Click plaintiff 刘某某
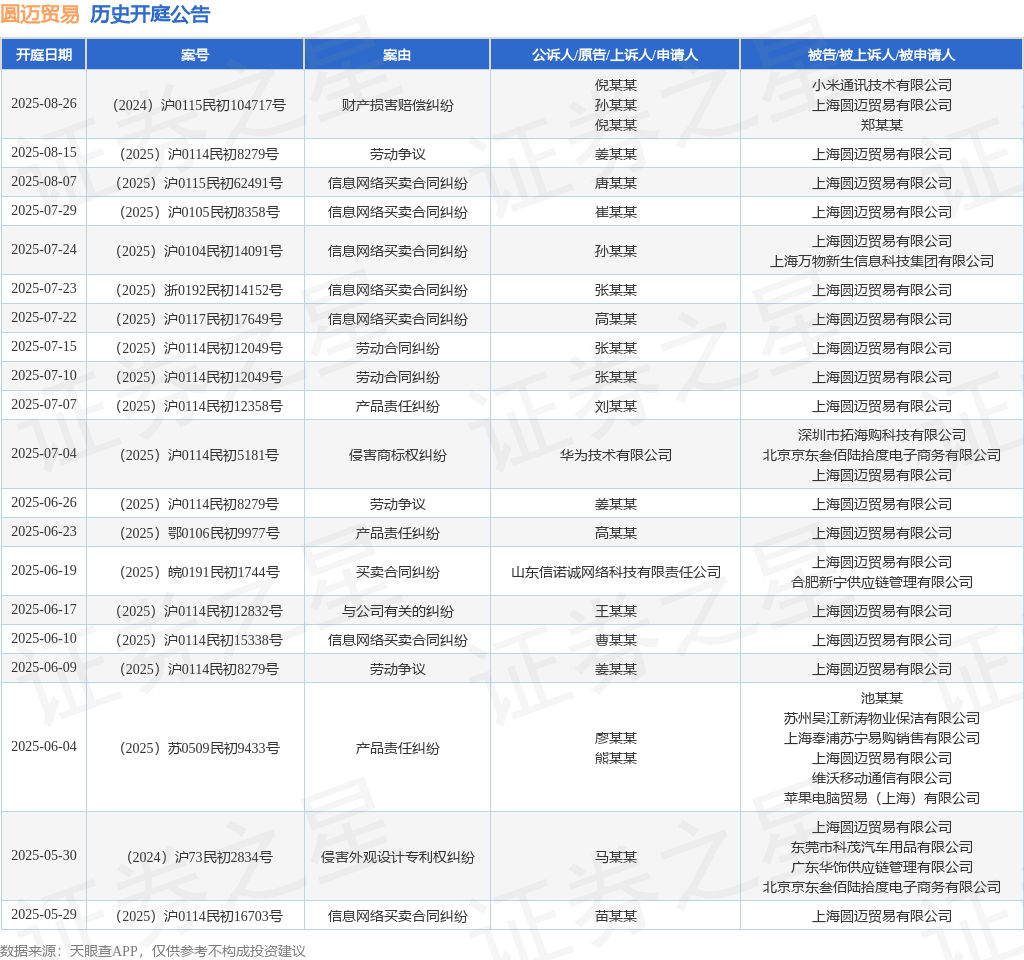The height and width of the screenshot is (960, 1024). coord(615,406)
